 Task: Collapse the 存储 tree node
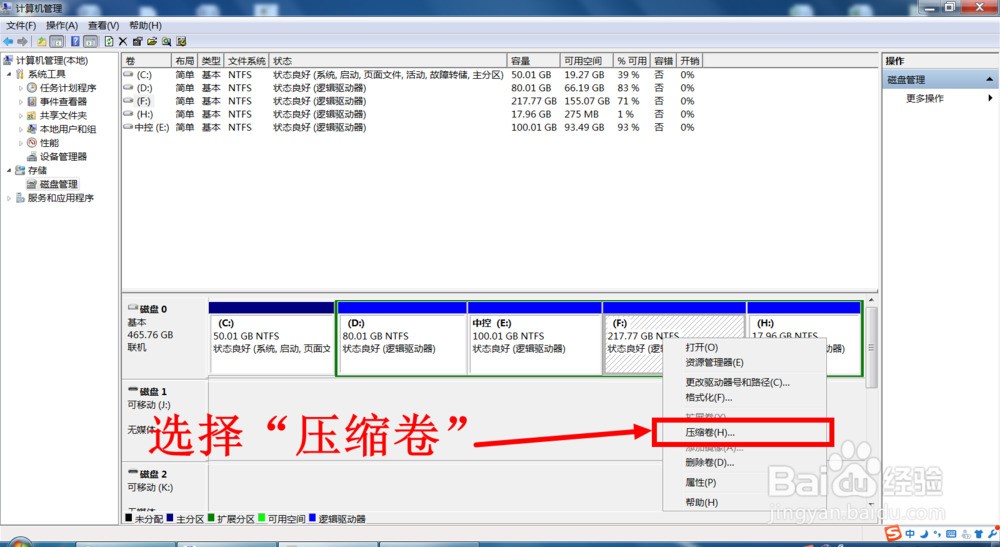tap(9, 170)
